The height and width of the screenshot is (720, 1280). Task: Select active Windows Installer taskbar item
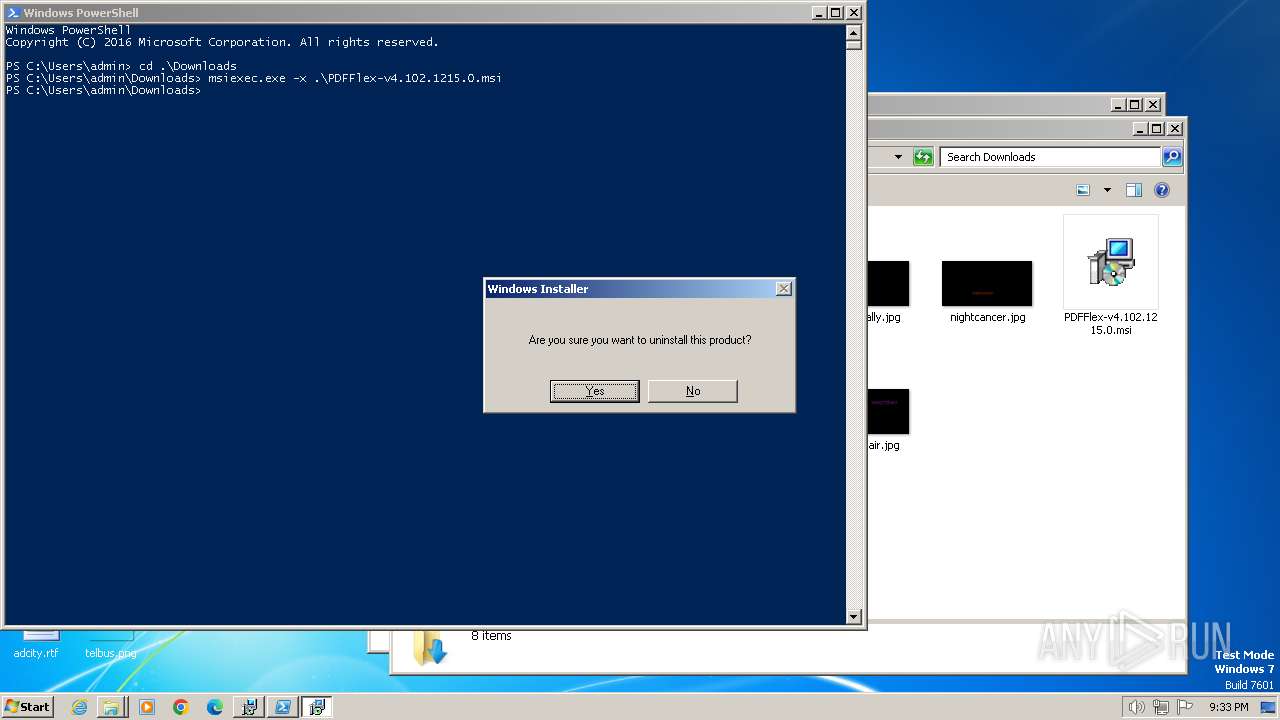click(317, 707)
